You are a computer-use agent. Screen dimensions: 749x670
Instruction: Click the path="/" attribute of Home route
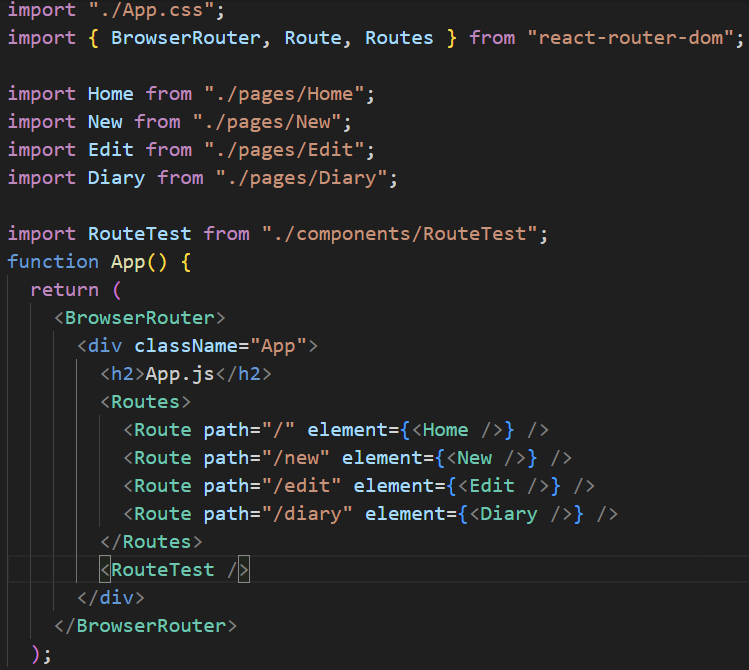tap(249, 430)
